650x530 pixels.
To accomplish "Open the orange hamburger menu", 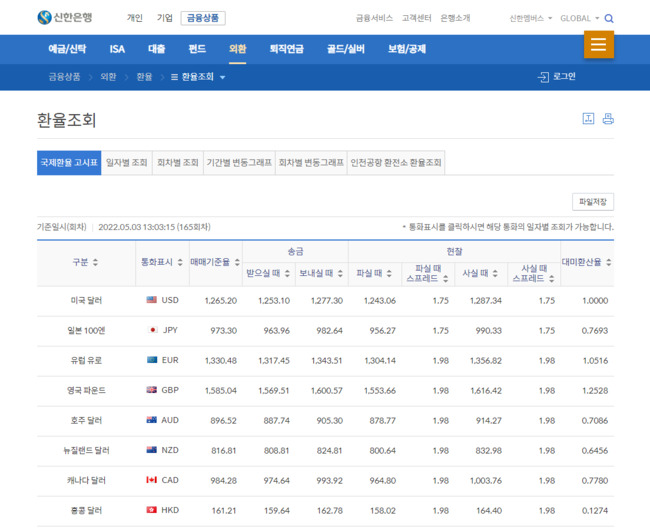I will tap(598, 44).
